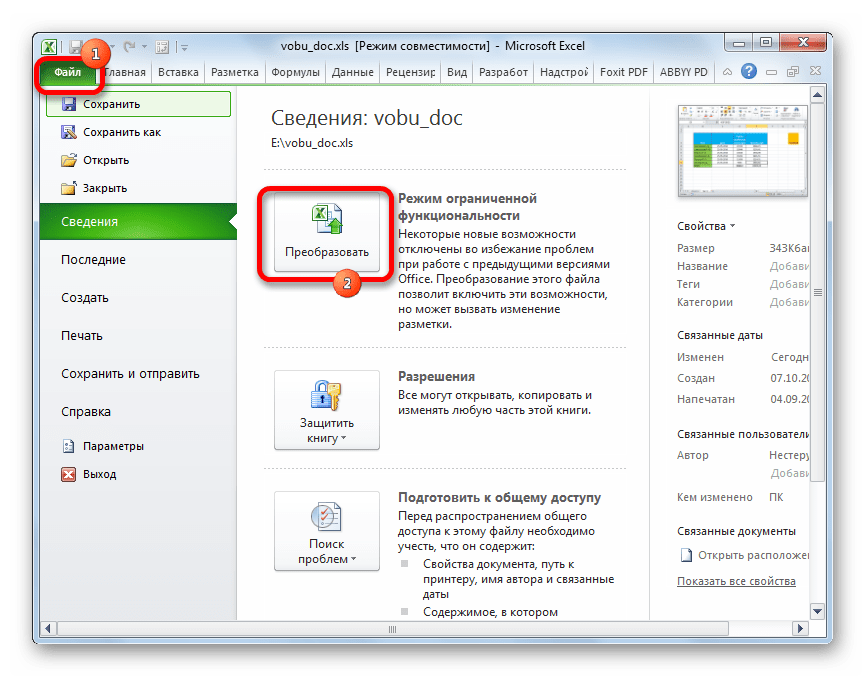Click the horizontal scrollbar left arrow
The width and height of the screenshot is (866, 677).
tap(48, 628)
